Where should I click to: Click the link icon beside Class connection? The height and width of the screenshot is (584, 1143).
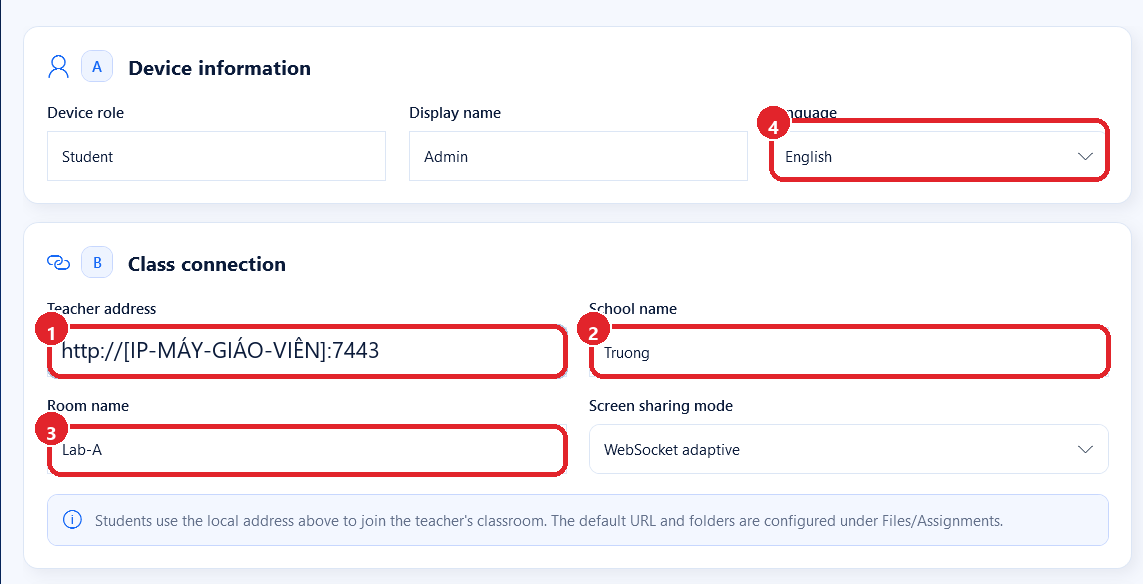(58, 262)
